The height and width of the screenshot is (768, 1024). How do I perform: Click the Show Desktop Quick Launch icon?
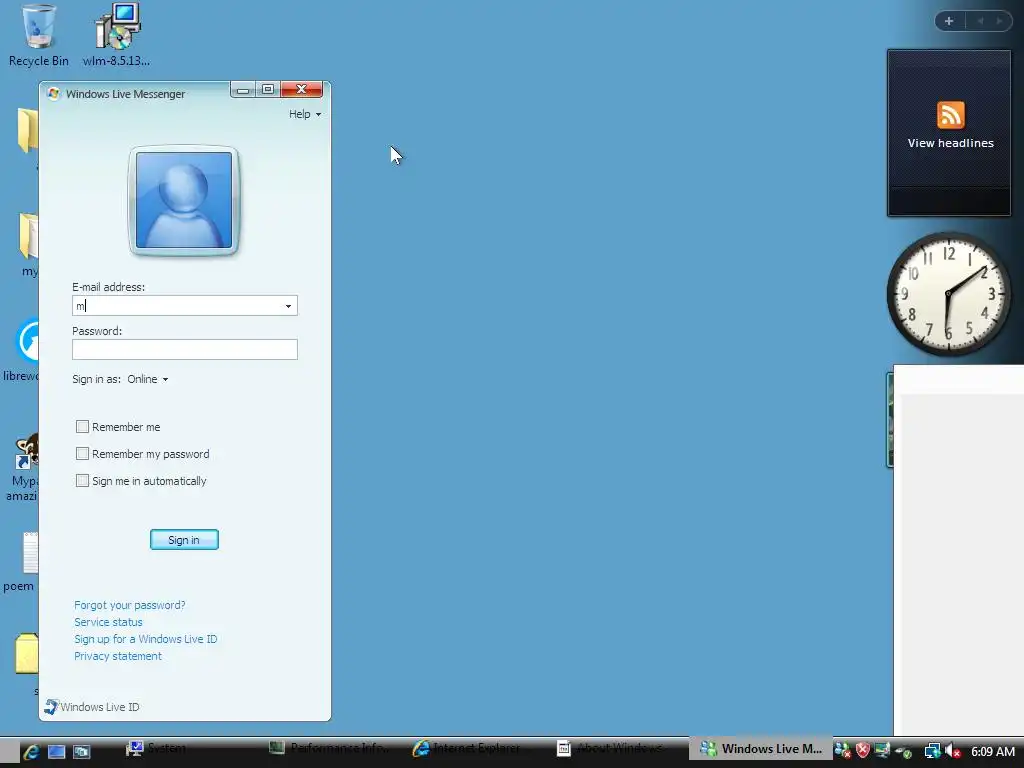point(57,751)
